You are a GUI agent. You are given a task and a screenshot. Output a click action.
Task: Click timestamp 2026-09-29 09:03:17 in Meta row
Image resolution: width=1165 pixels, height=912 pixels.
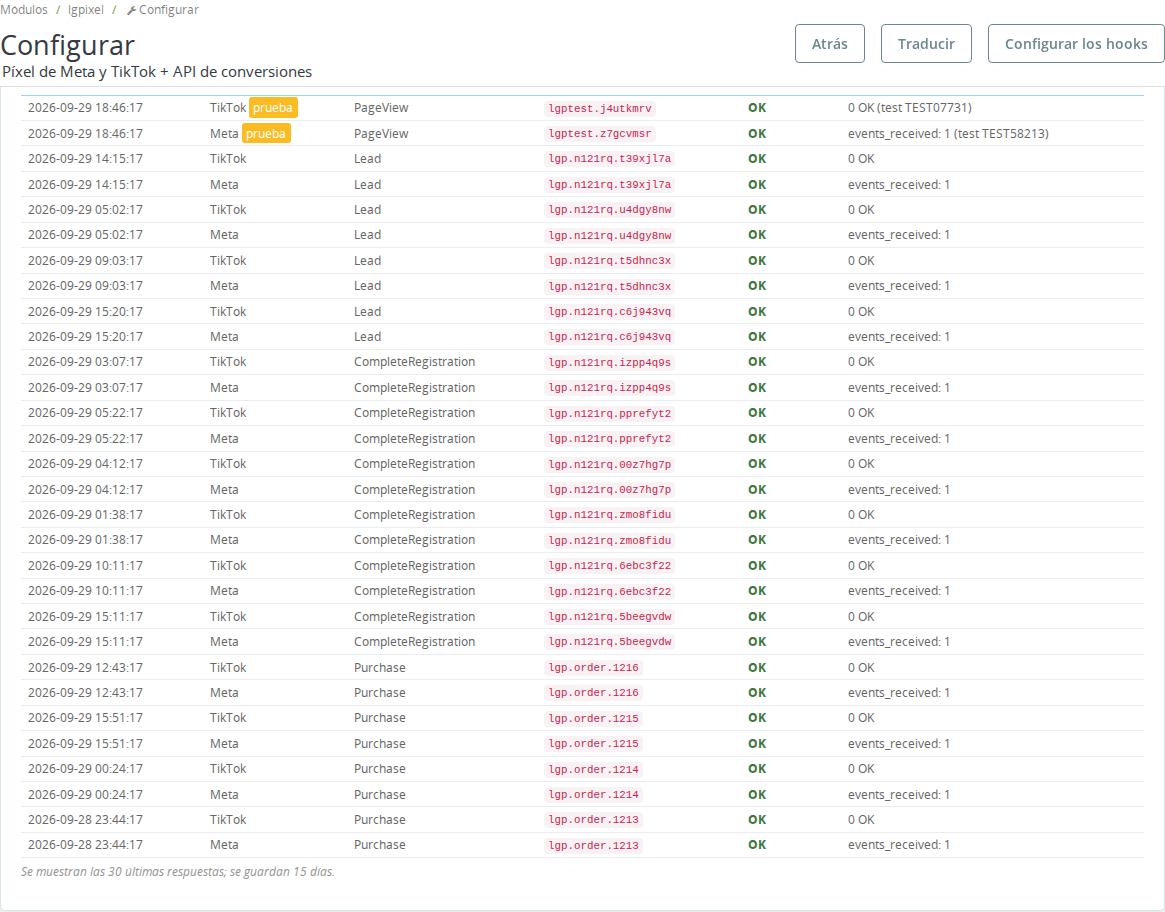tap(85, 286)
